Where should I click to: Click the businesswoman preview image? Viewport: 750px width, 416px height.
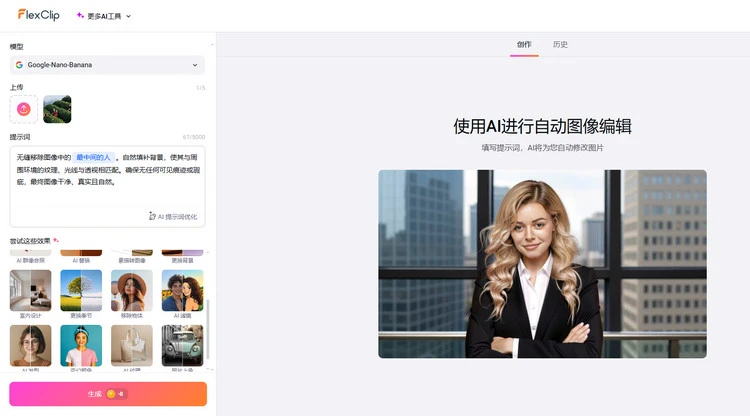coord(542,263)
